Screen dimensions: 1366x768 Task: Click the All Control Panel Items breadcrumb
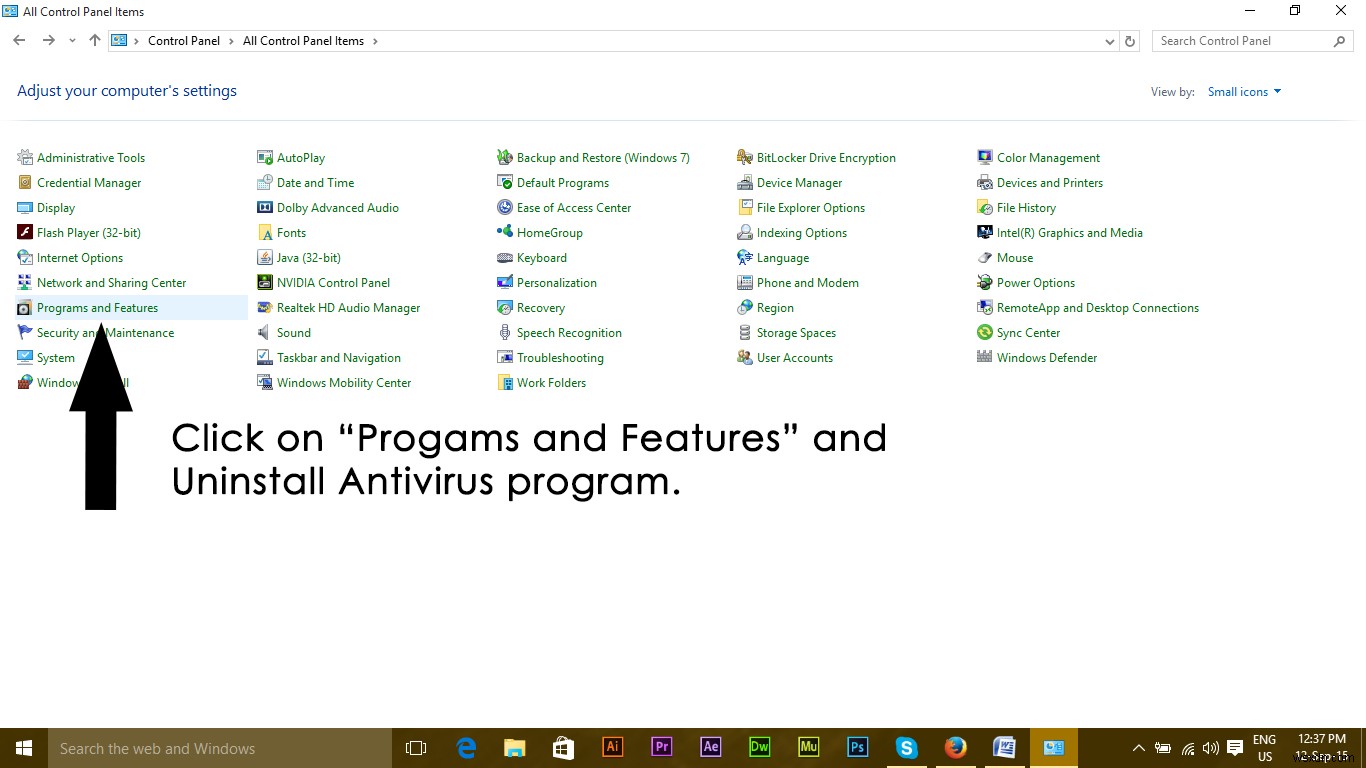pyautogui.click(x=303, y=41)
